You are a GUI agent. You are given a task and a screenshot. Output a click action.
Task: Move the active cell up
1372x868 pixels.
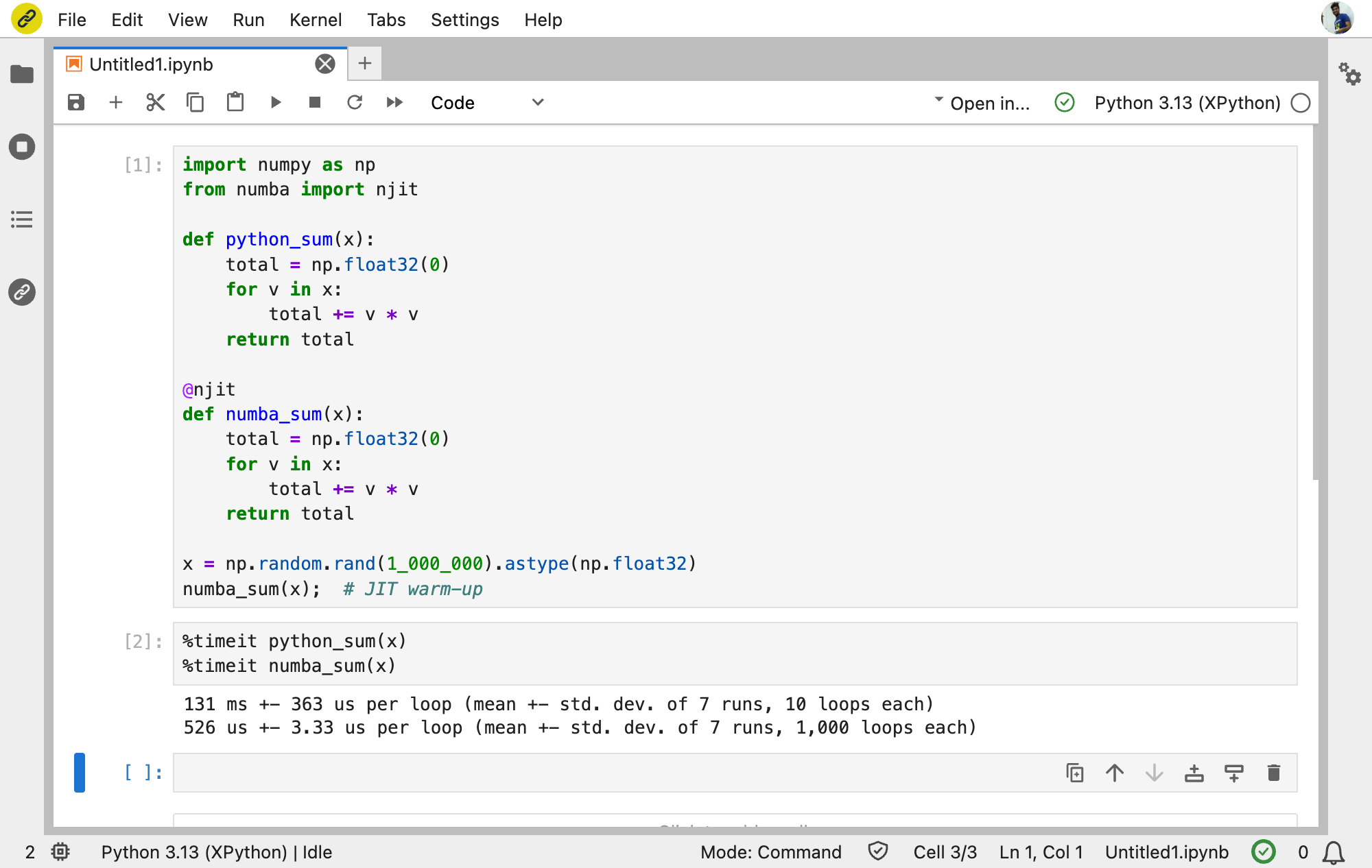click(1115, 773)
